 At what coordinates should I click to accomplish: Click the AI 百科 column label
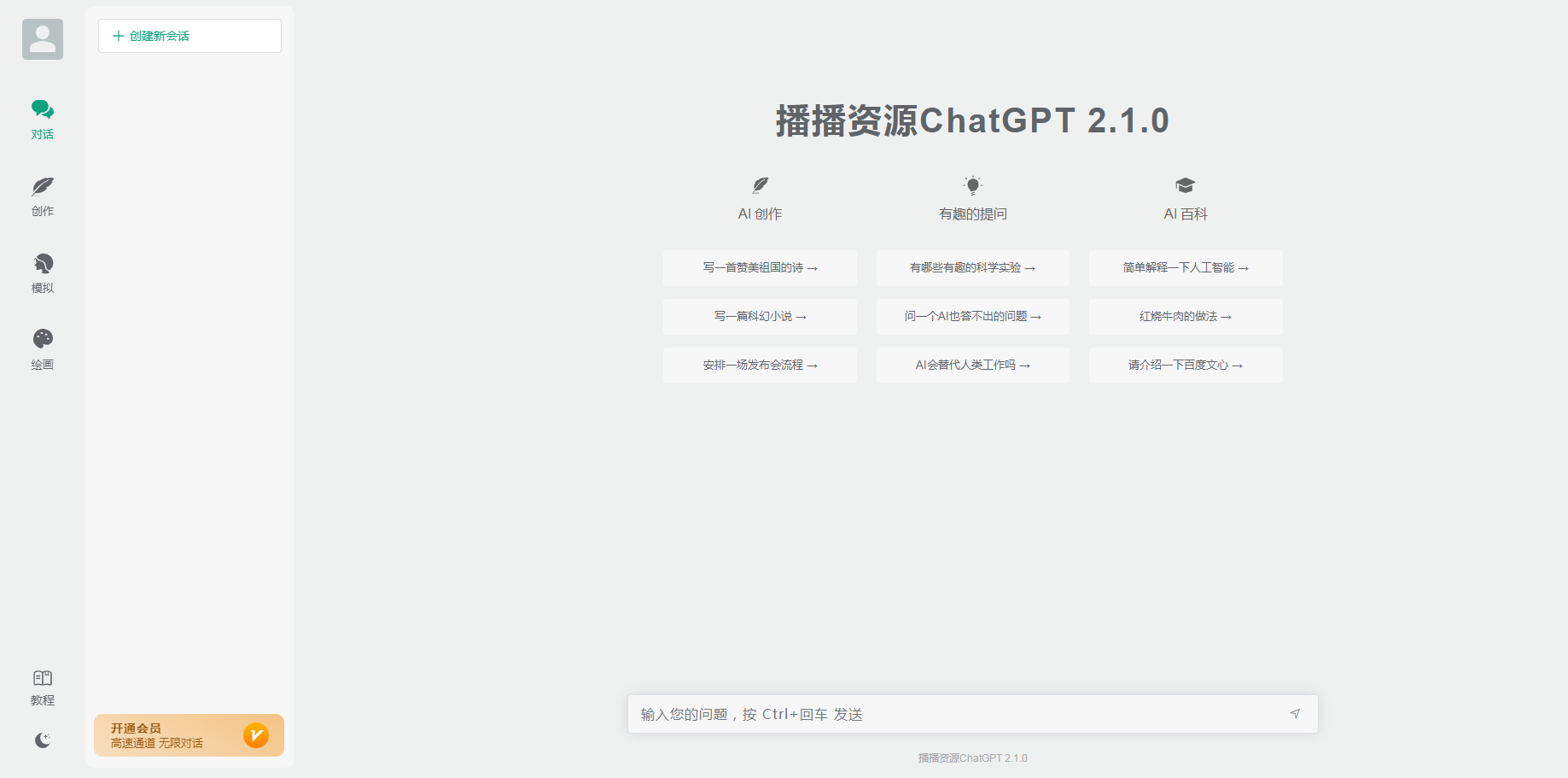(x=1186, y=214)
